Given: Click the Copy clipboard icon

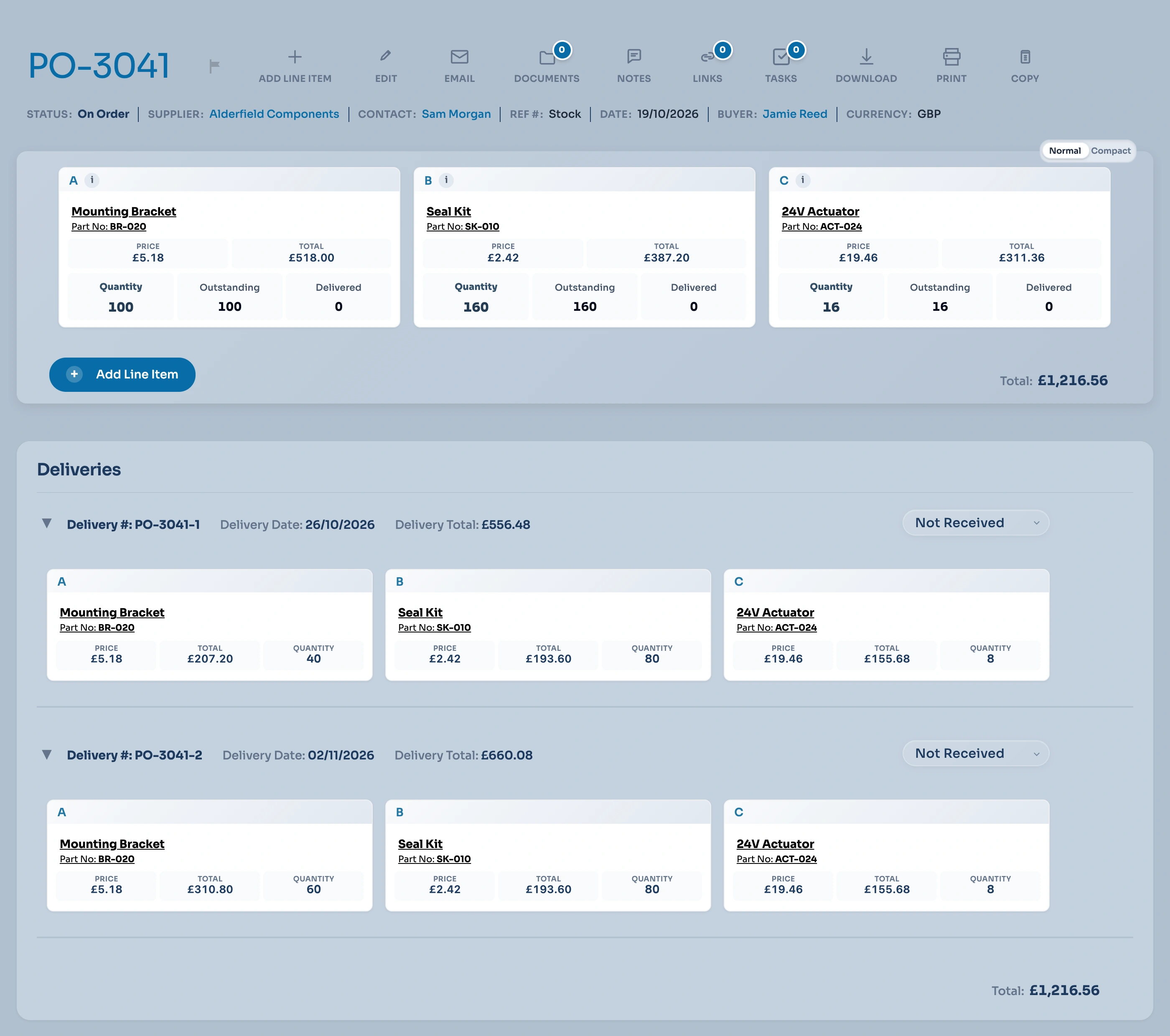Looking at the screenshot, I should click(1025, 57).
